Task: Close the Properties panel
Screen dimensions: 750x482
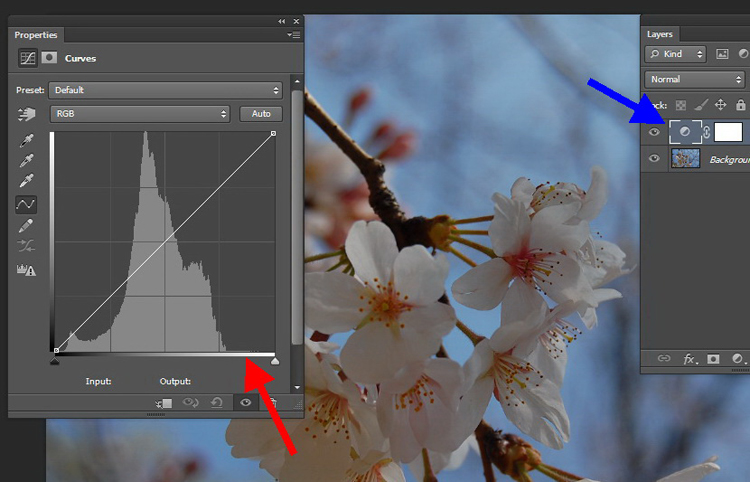Action: [x=297, y=21]
